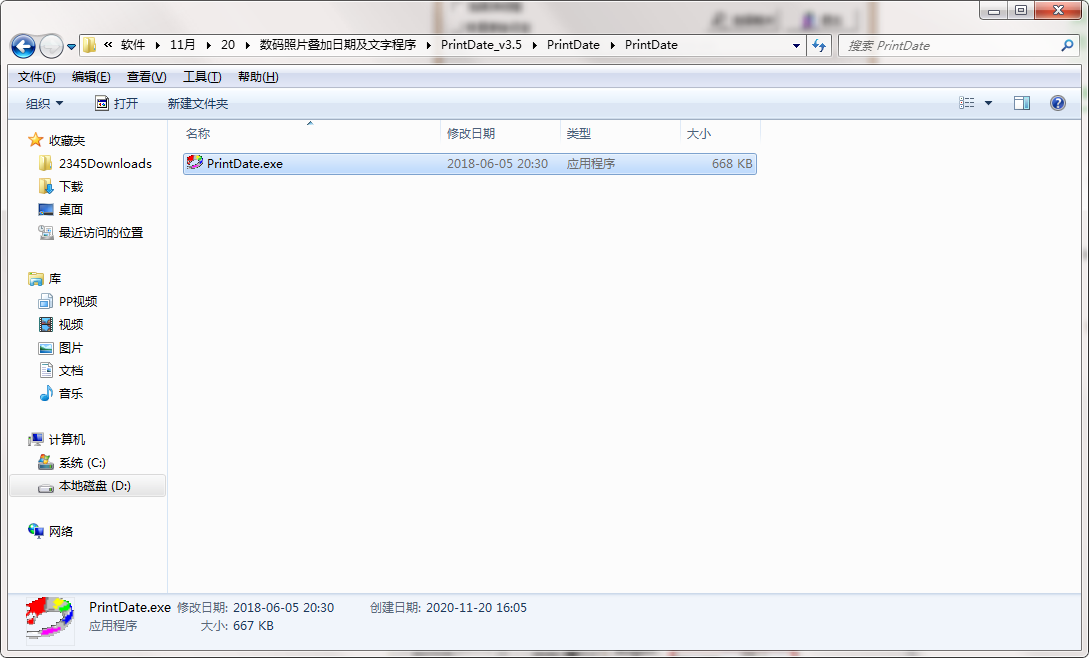Click the 668 KB size cell

(x=732, y=164)
